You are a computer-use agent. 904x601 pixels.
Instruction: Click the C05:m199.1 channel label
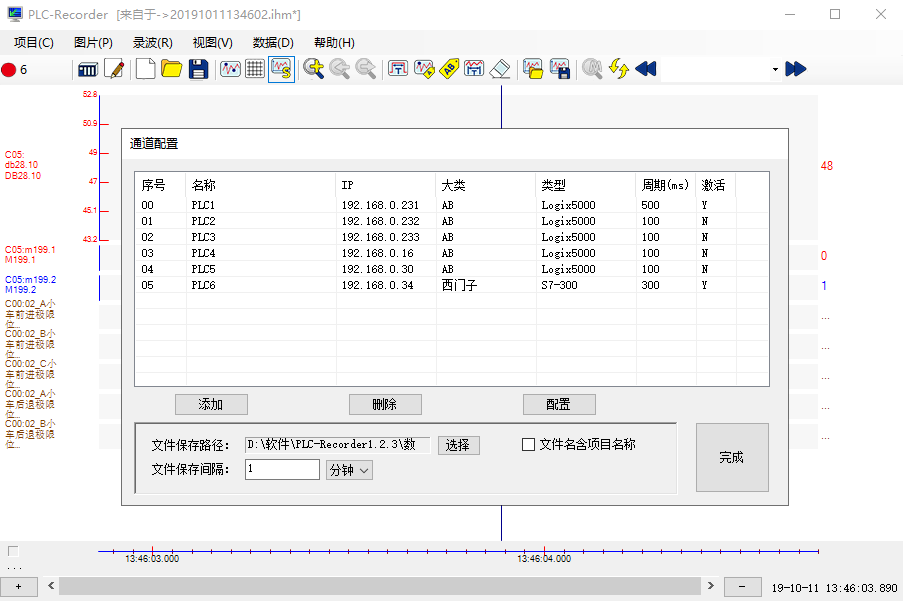(x=30, y=254)
